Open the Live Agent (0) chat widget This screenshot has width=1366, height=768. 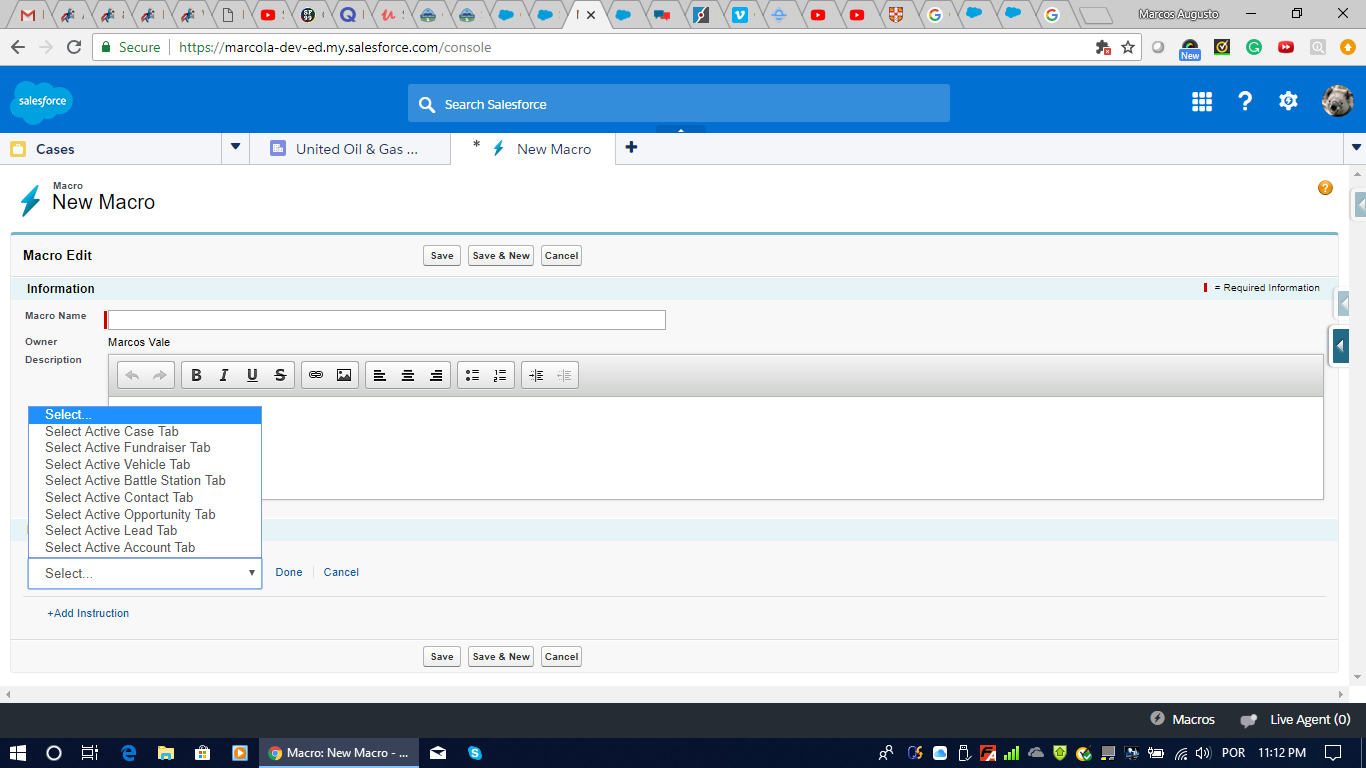pos(1295,719)
